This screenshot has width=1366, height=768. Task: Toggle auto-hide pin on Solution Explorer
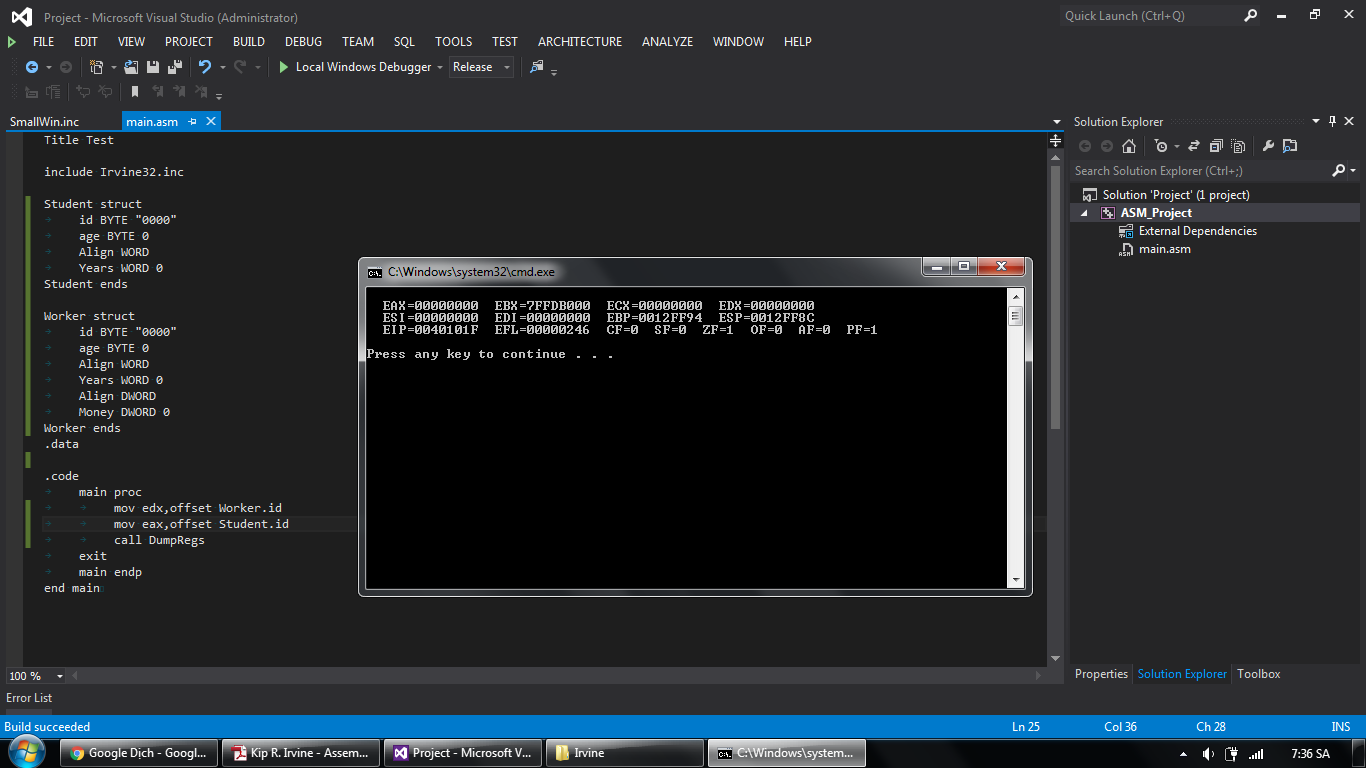point(1331,122)
